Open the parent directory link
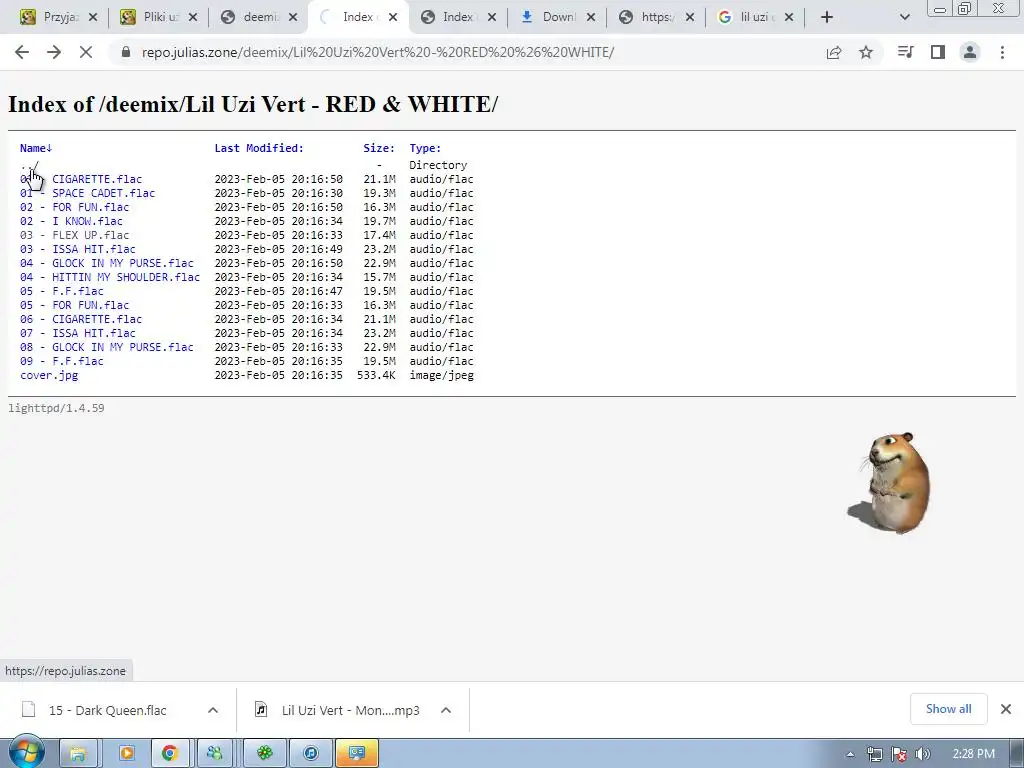 [29, 165]
